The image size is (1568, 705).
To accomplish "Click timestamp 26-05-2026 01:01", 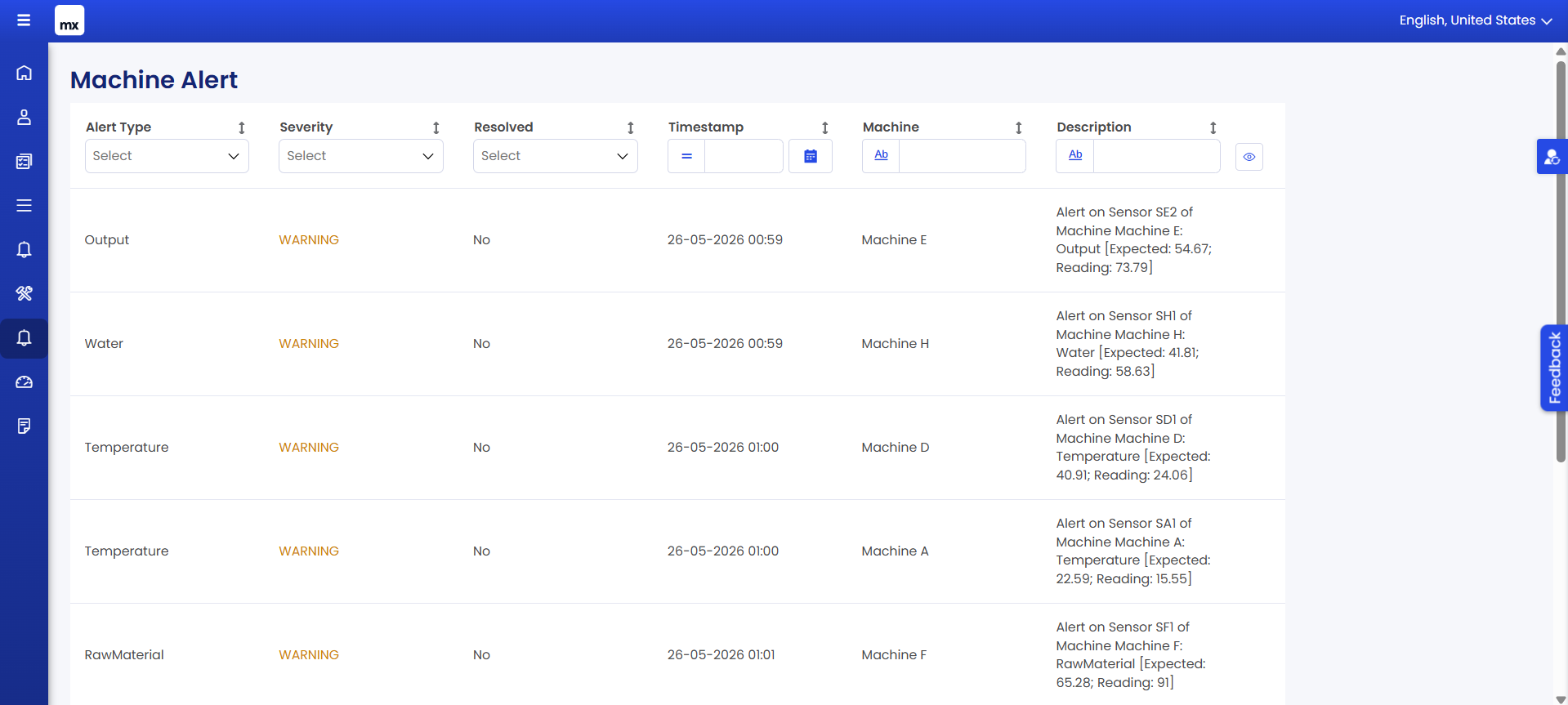I will [721, 655].
